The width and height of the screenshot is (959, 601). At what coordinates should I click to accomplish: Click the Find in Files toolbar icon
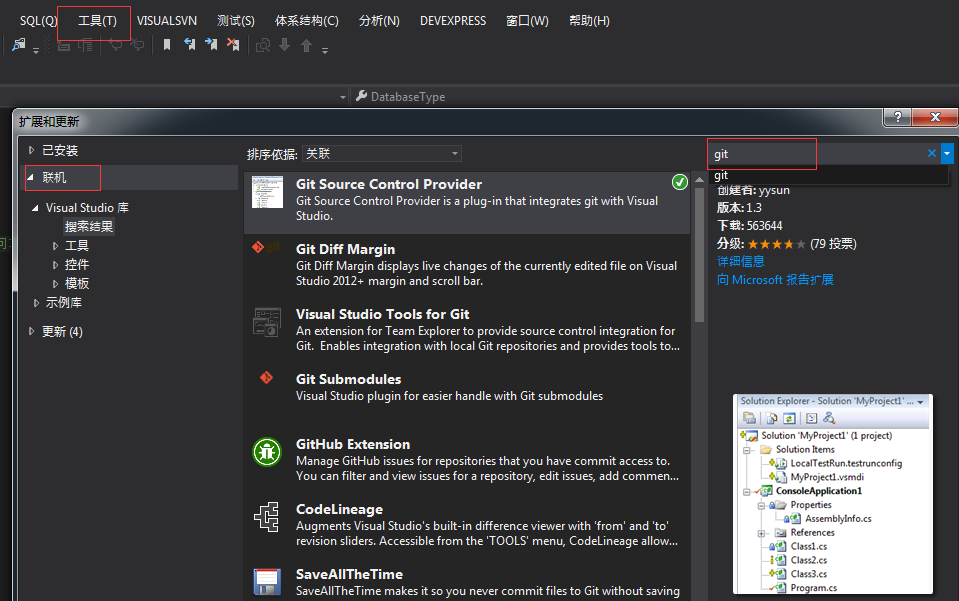click(x=19, y=45)
